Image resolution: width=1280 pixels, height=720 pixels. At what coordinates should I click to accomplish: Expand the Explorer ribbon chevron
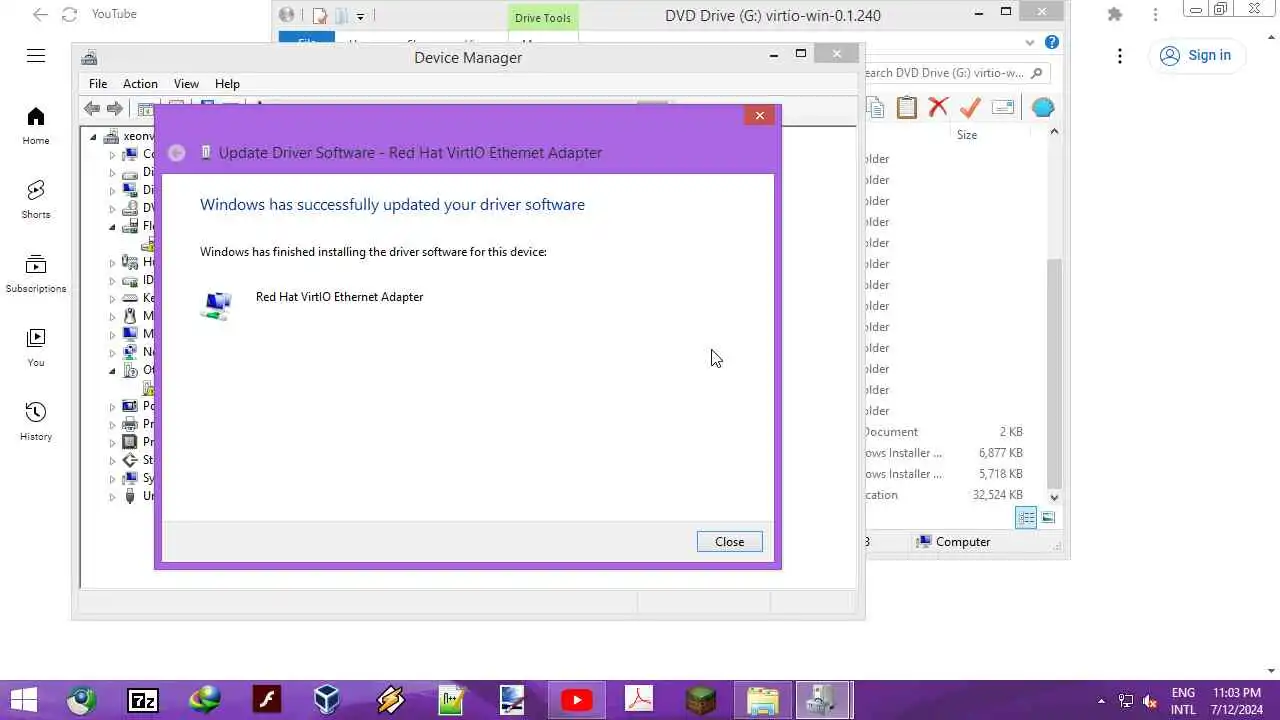point(1030,43)
